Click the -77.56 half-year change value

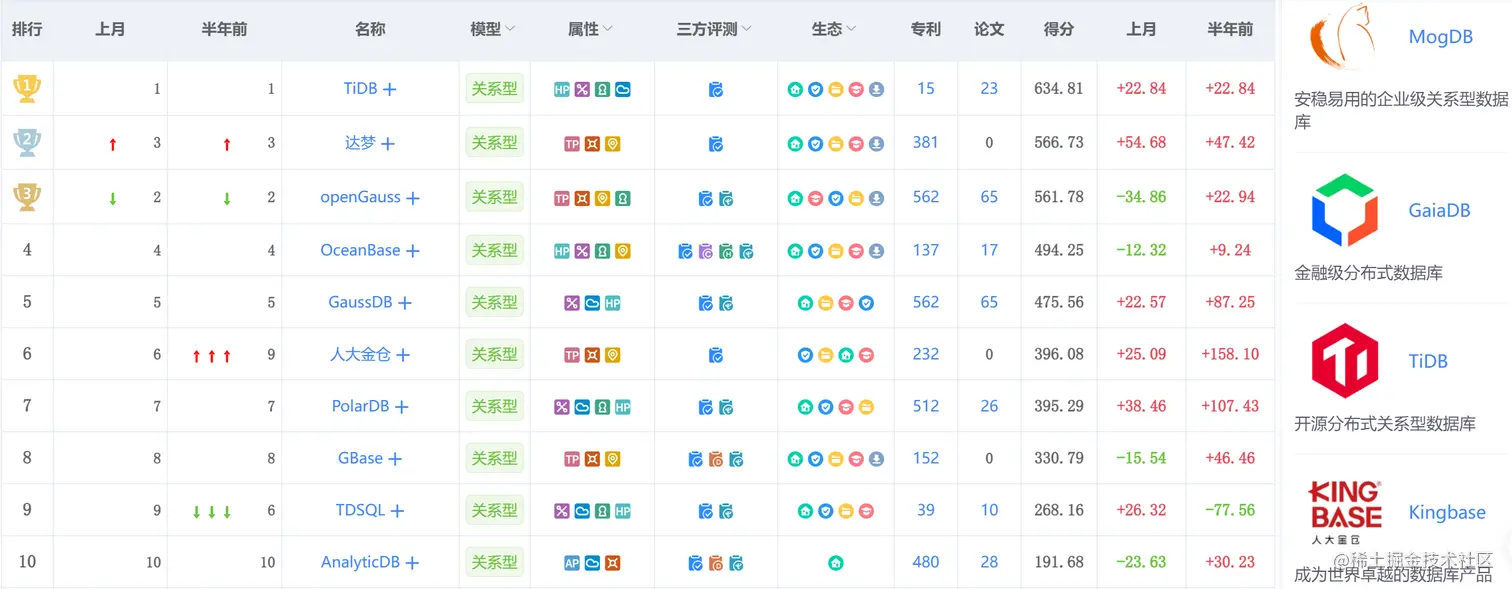coord(1231,510)
